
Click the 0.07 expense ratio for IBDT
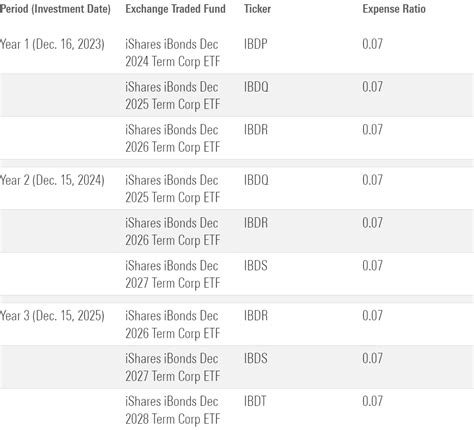tap(372, 401)
